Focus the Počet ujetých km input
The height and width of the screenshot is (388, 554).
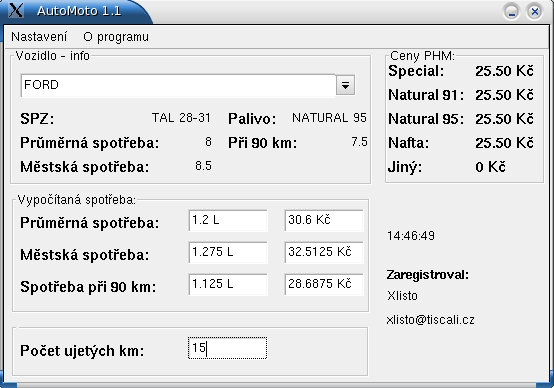pos(228,348)
